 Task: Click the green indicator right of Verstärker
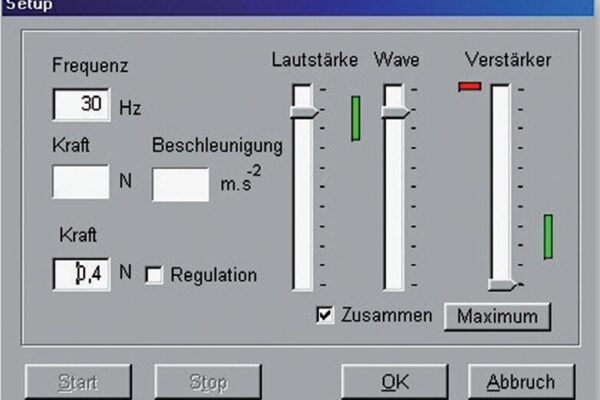[548, 236]
